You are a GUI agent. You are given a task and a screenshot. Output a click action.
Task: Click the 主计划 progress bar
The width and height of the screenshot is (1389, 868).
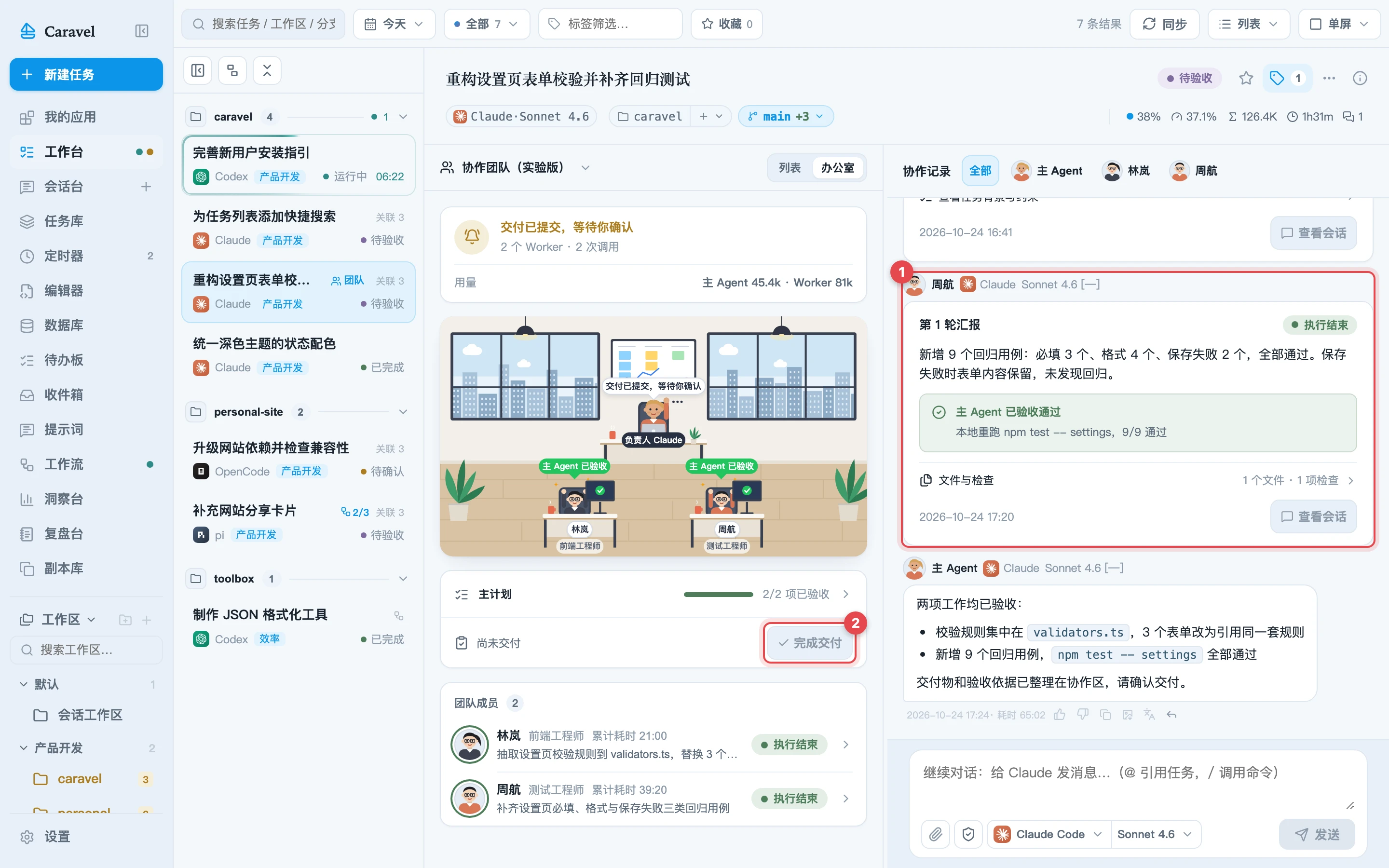pos(718,594)
